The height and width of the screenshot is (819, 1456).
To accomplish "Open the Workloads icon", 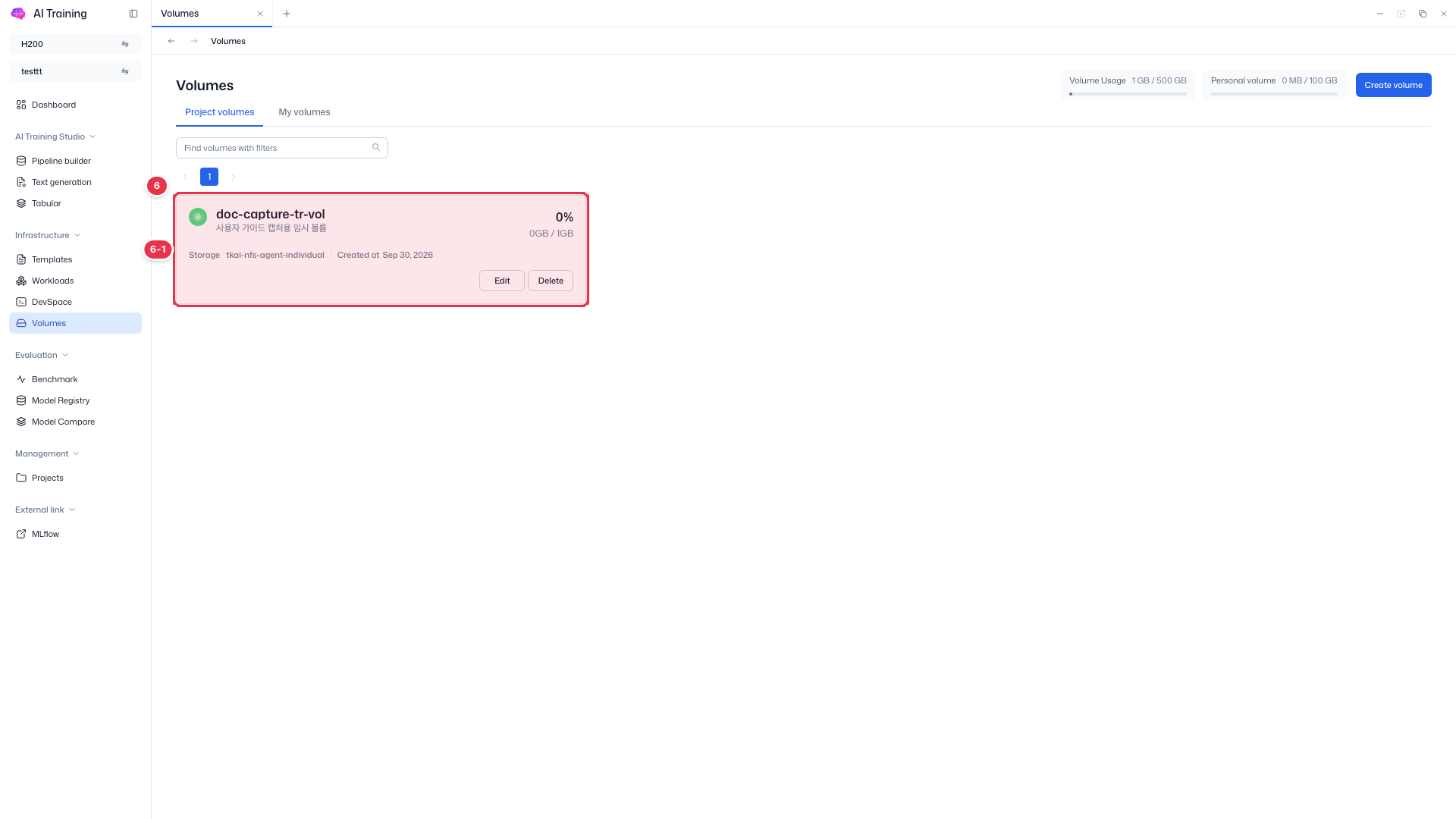I will (21, 281).
